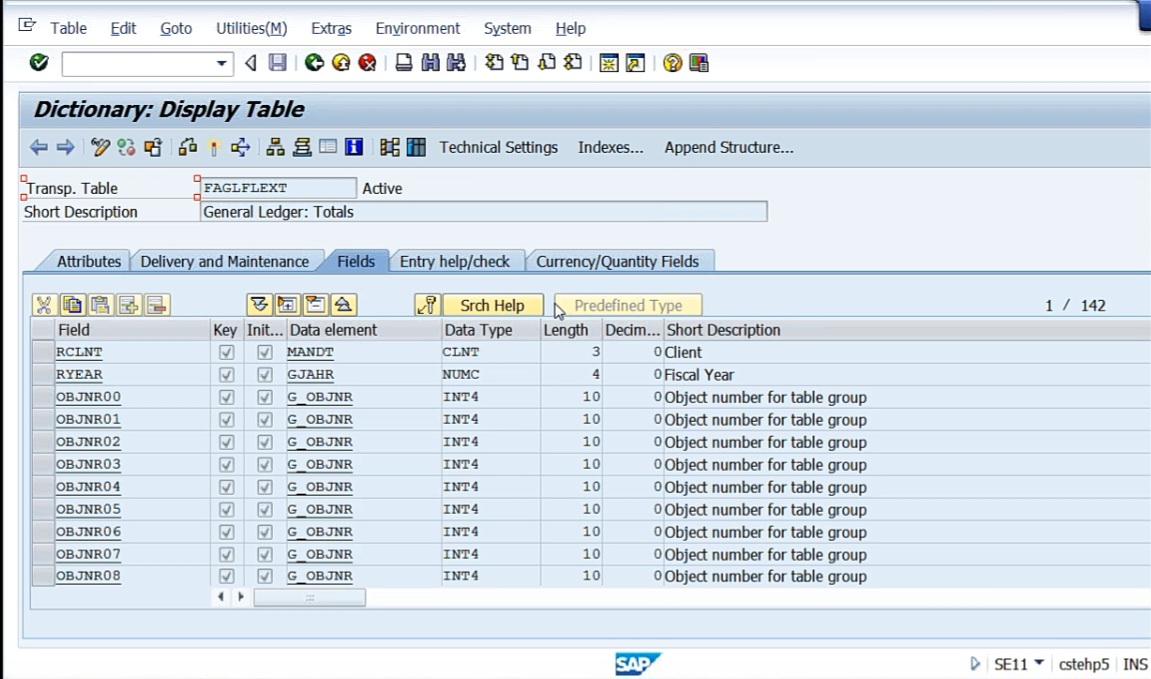
Task: Click the Last Page icon
Action: 573,63
